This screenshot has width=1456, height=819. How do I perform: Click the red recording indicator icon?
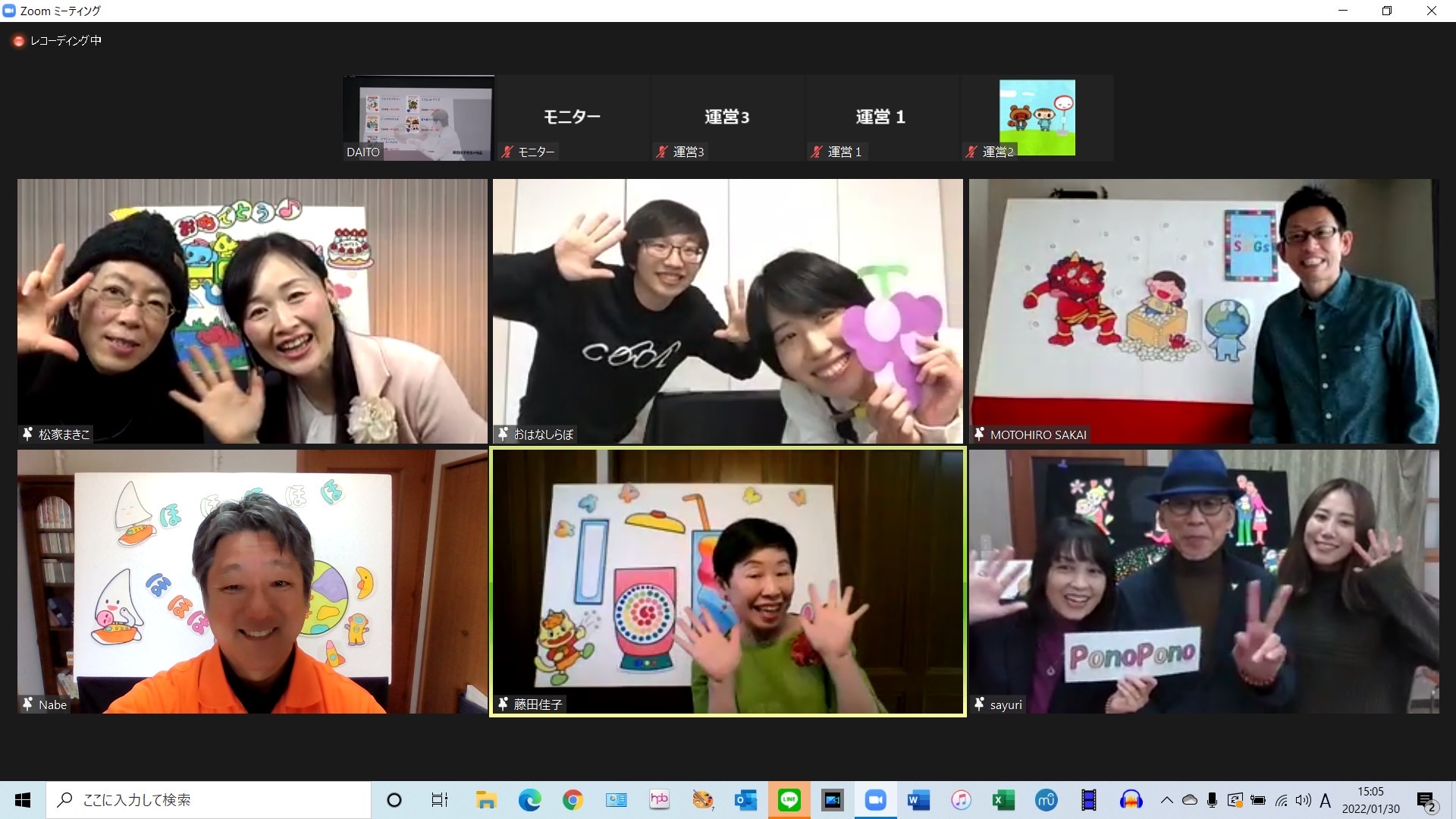pyautogui.click(x=18, y=41)
